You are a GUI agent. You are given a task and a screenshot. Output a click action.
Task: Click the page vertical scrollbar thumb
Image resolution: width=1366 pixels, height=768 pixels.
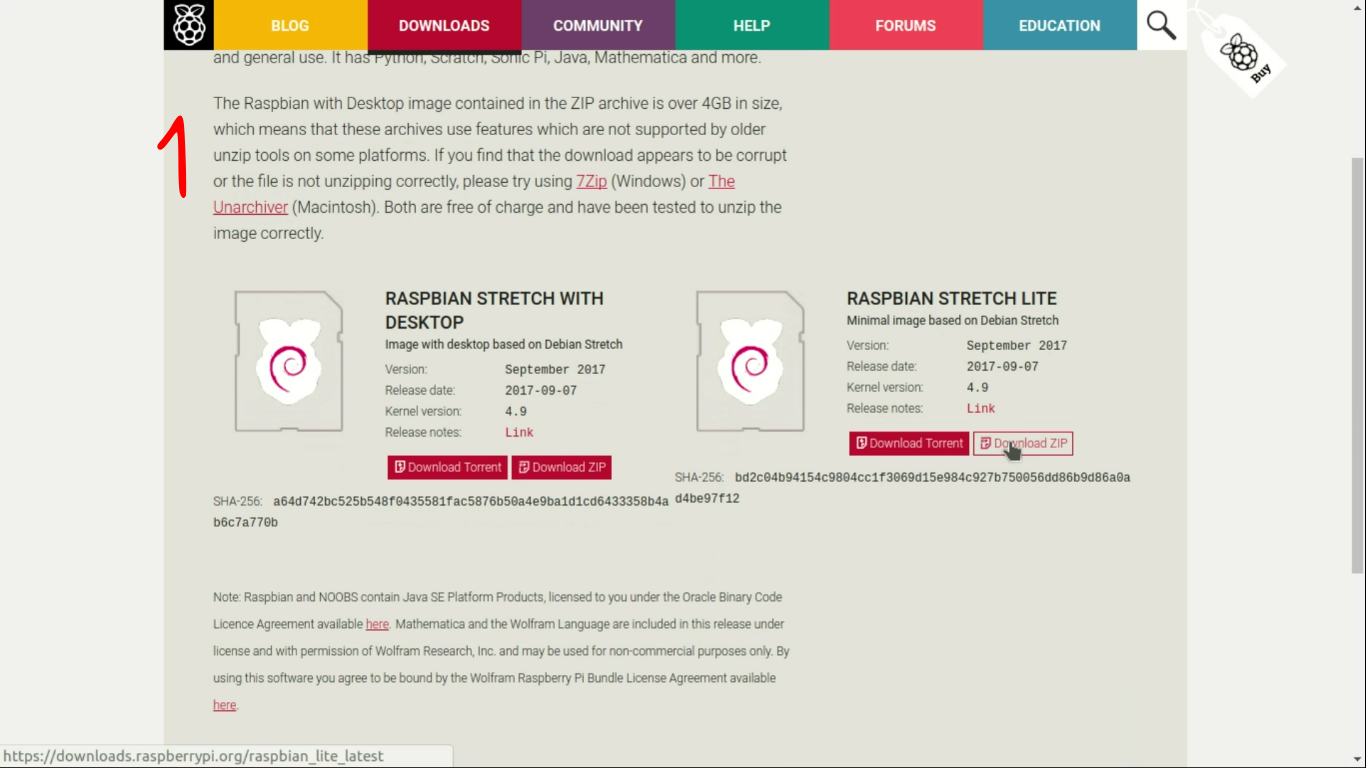tap(1358, 364)
